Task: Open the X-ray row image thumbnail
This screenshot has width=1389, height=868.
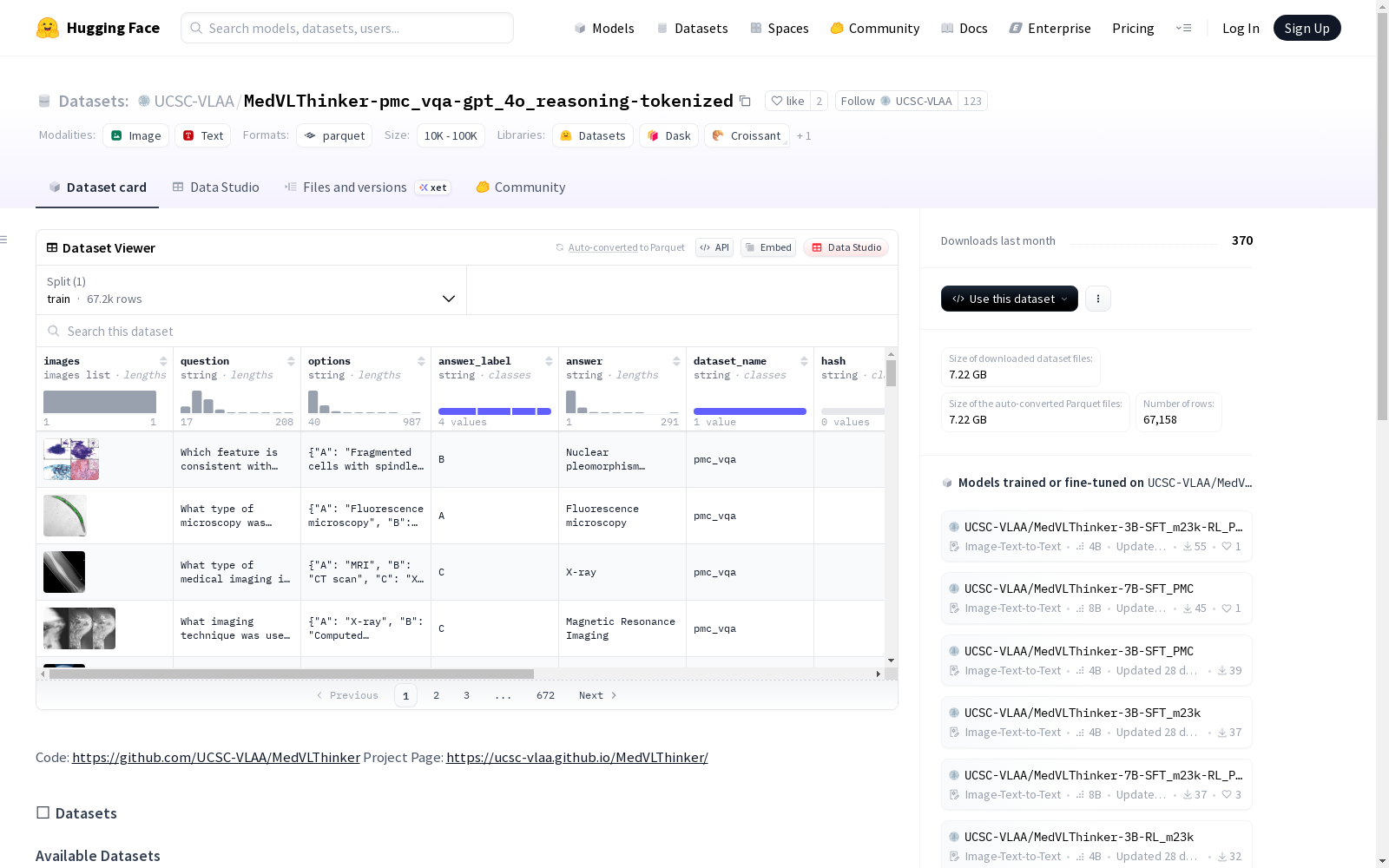Action: coord(64,572)
